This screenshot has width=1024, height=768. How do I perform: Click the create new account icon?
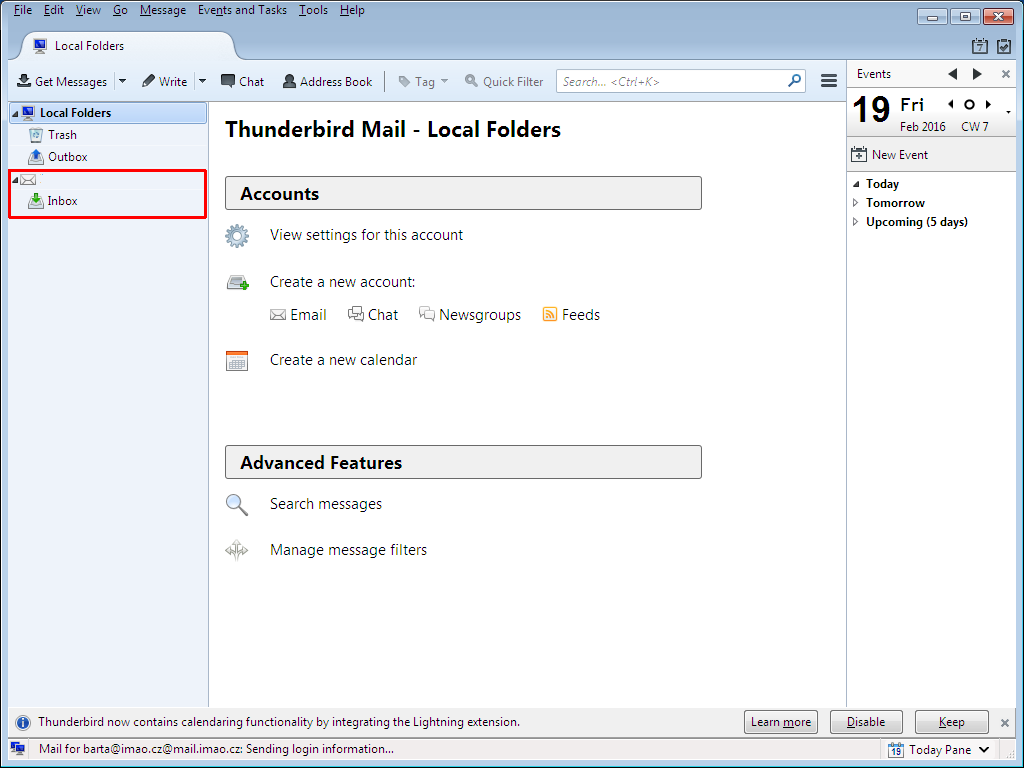click(x=238, y=282)
